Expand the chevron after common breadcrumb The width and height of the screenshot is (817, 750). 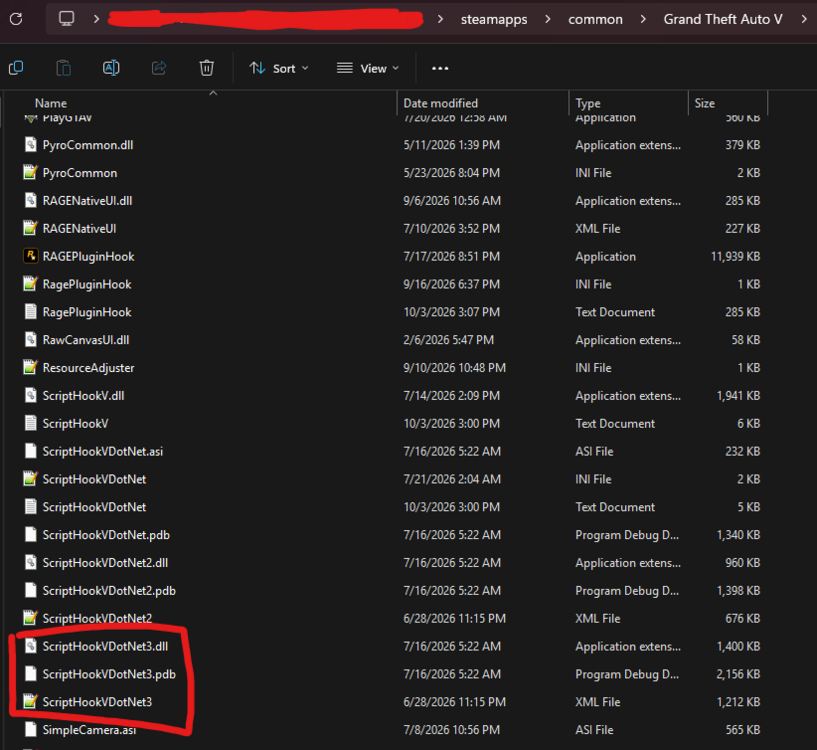click(643, 19)
